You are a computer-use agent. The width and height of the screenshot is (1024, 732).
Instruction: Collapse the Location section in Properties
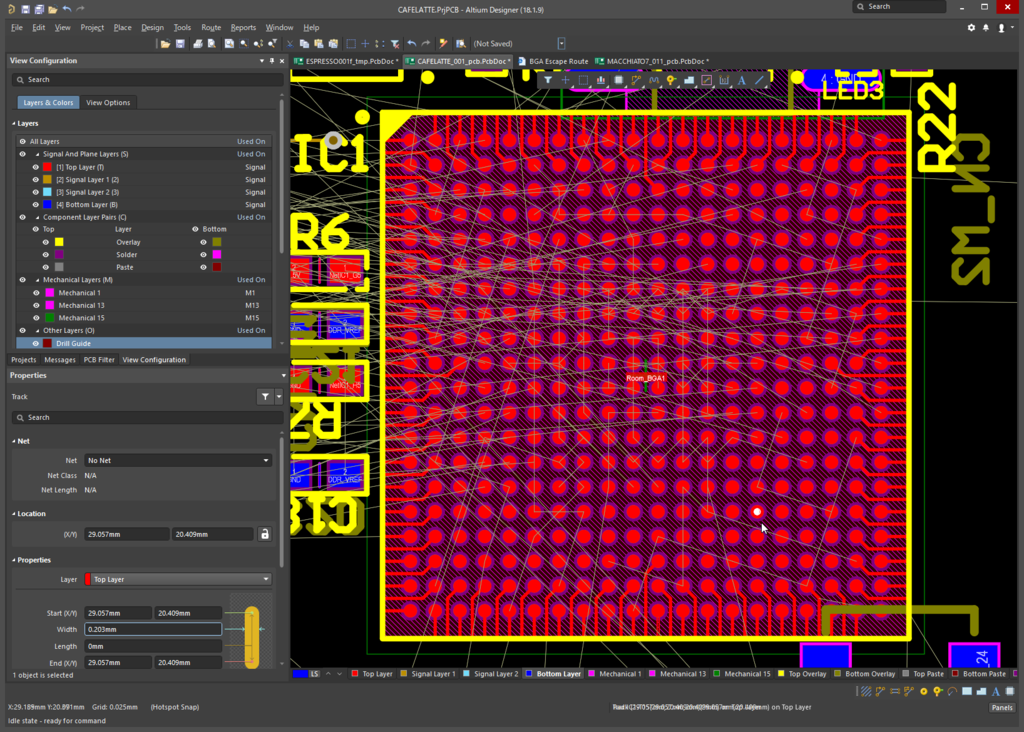14,514
